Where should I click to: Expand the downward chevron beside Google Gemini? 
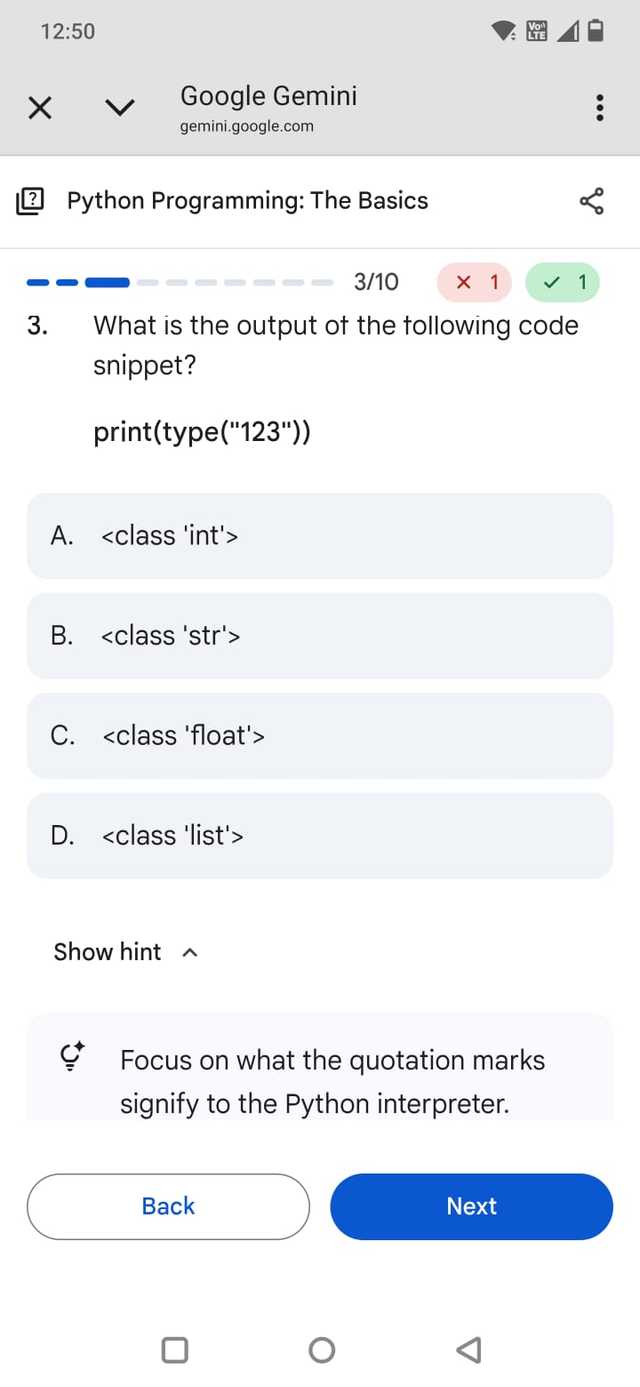(x=119, y=108)
